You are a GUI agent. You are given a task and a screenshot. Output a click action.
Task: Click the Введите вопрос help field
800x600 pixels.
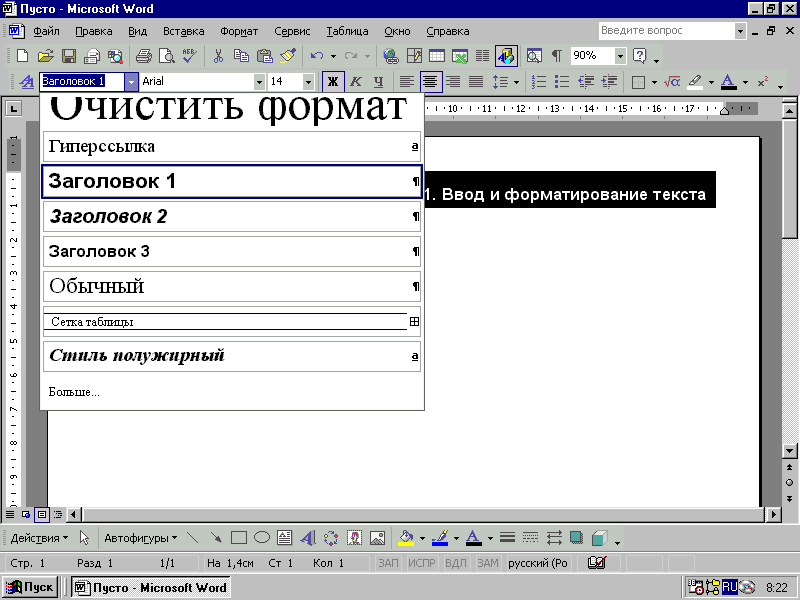666,31
